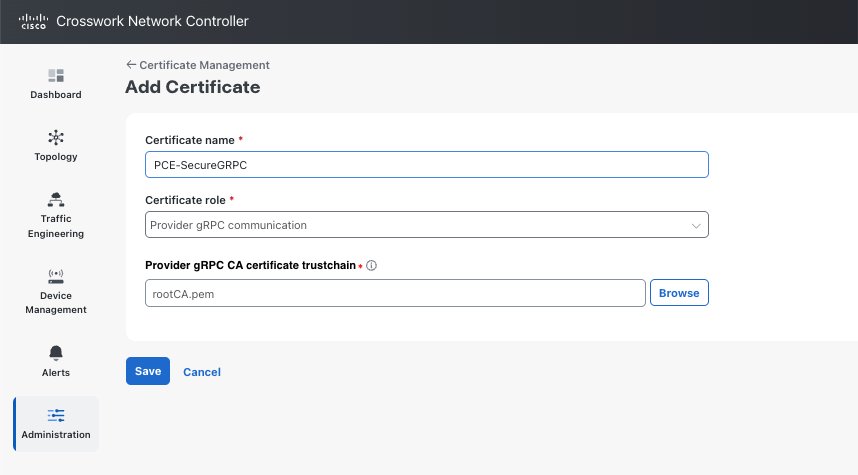Viewport: 858px width, 475px height.
Task: Go back via Certificate Management link
Action: pyautogui.click(x=204, y=65)
